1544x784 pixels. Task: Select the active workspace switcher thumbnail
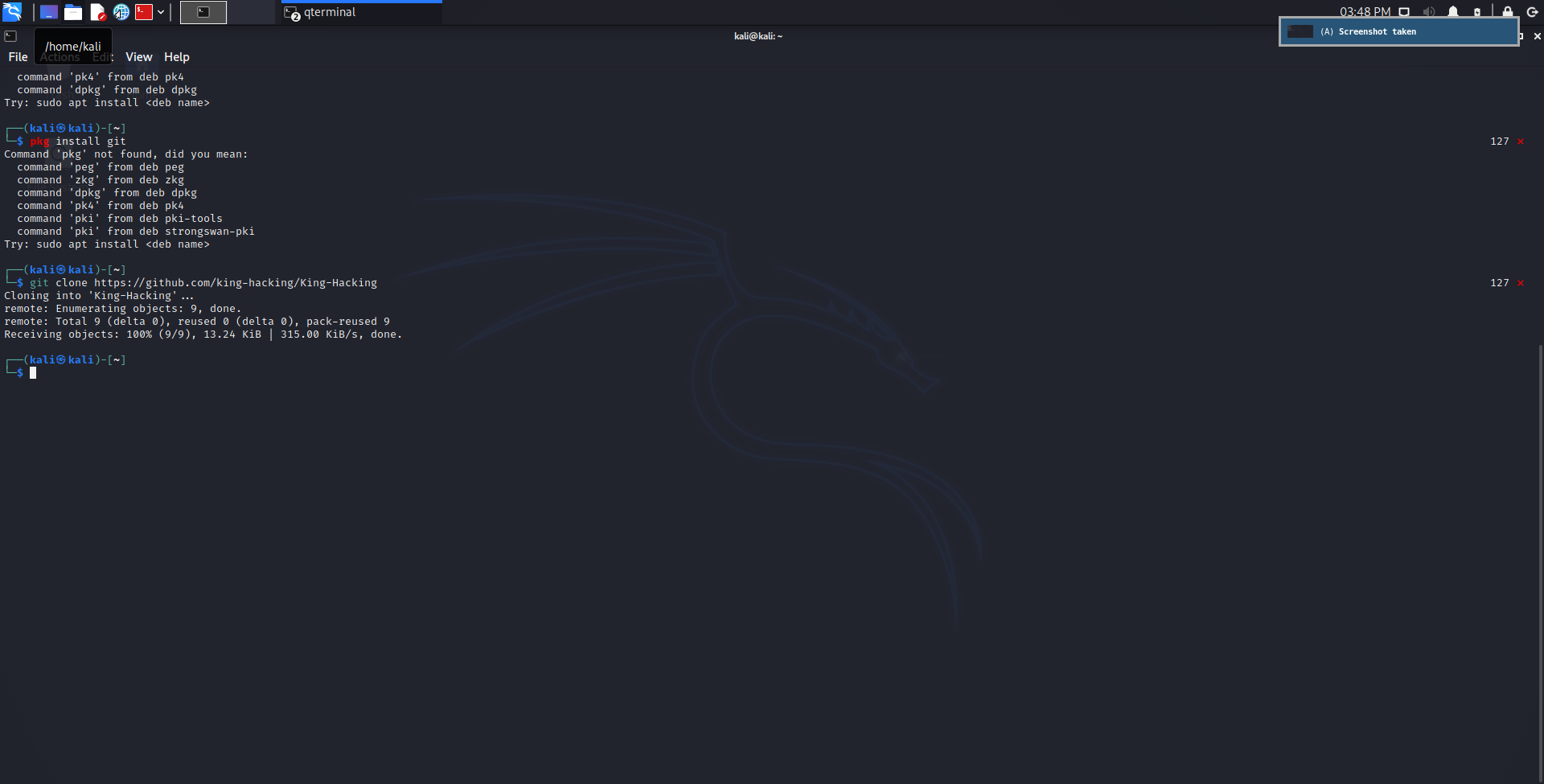tap(203, 12)
